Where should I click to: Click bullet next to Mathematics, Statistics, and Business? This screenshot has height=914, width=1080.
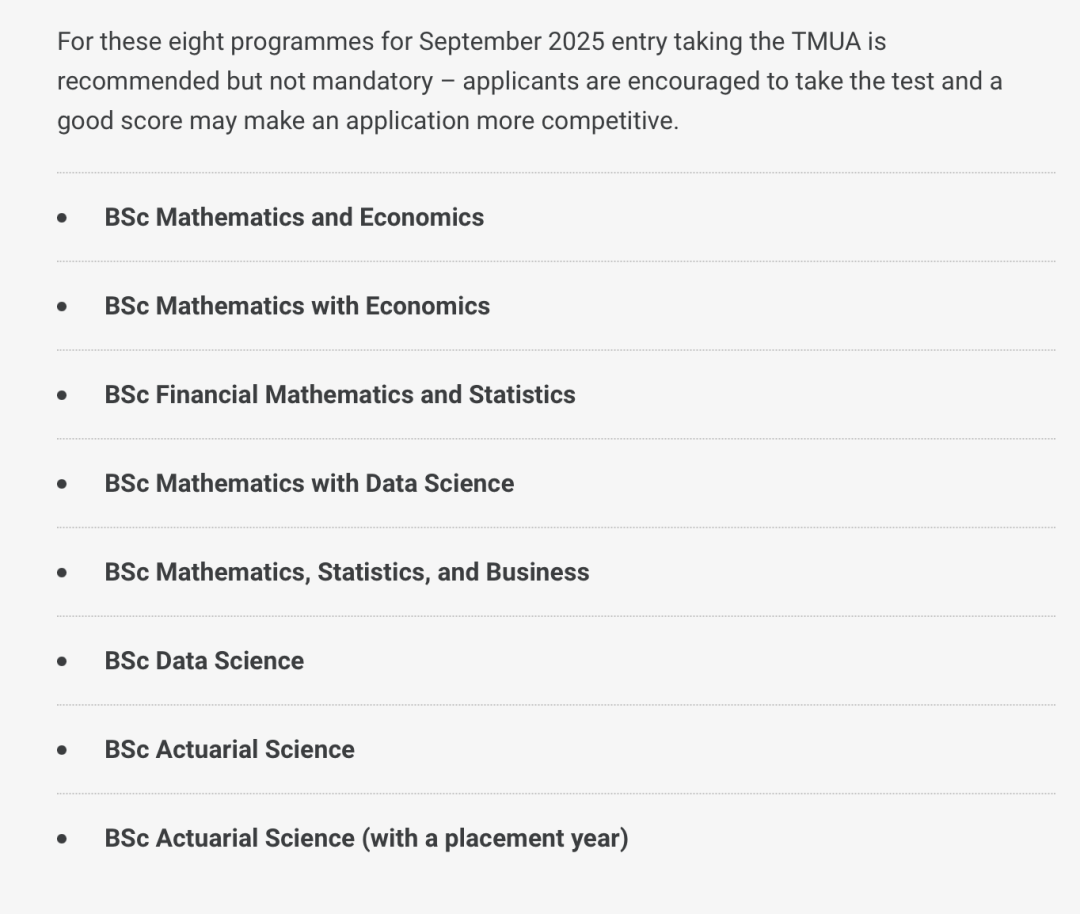click(63, 573)
